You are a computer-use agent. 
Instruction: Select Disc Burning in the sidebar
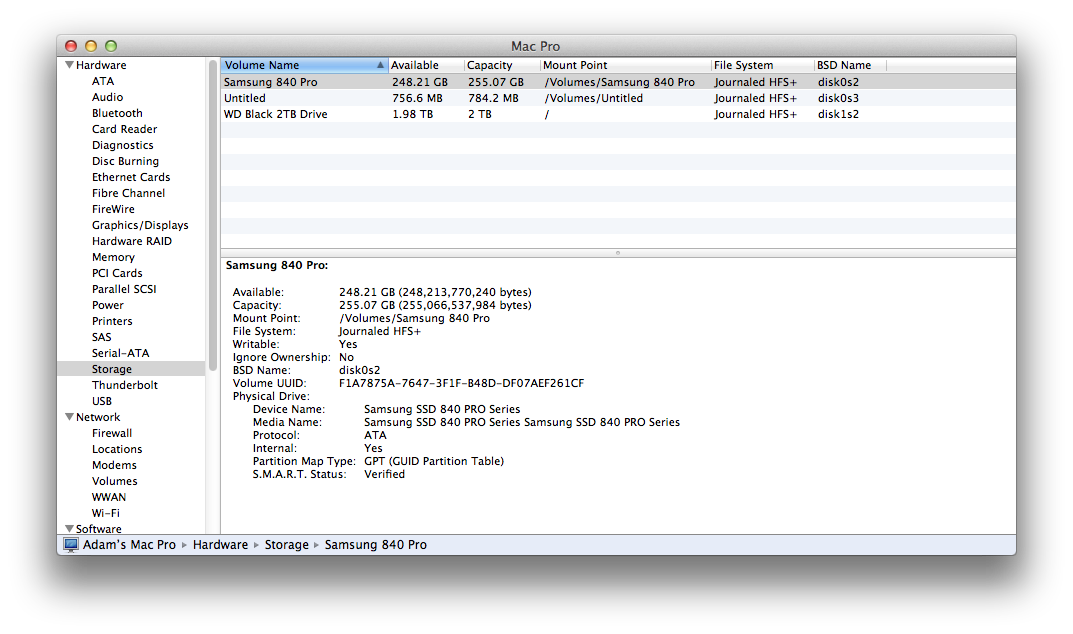click(x=125, y=161)
